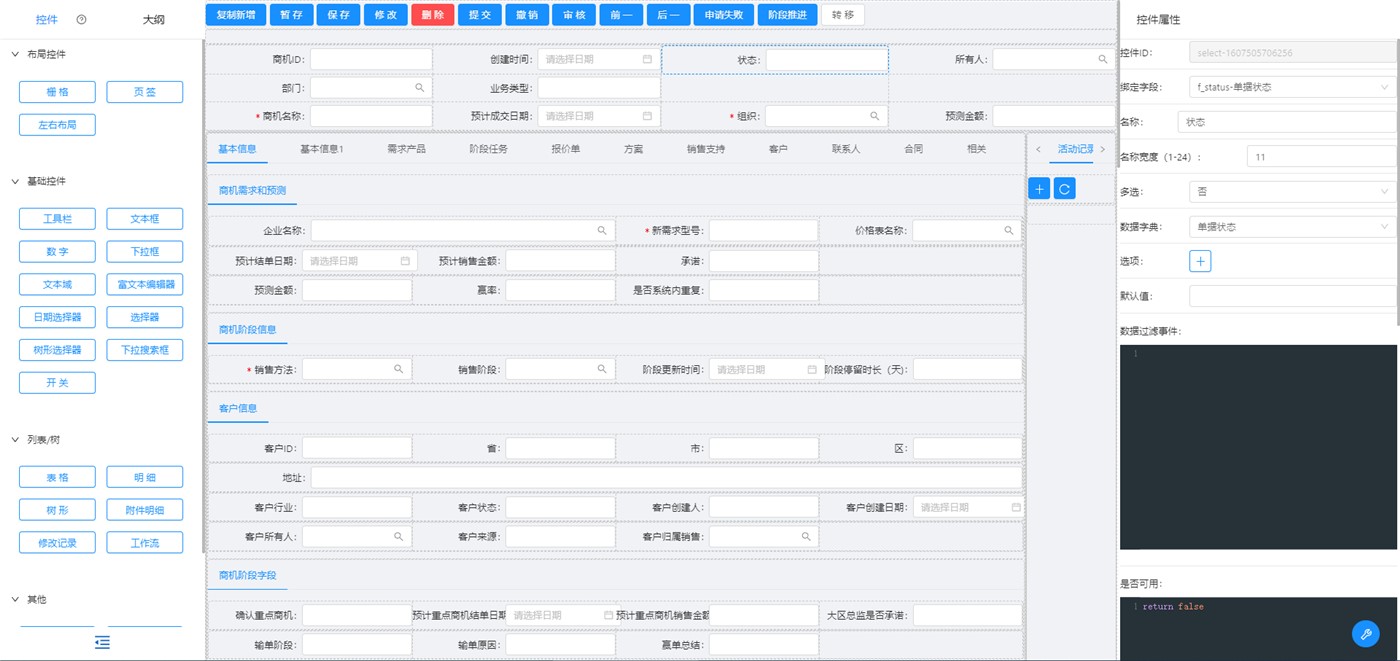This screenshot has width=1400, height=661.
Task: Click the search icon in 企业名称 field
Action: [x=602, y=231]
